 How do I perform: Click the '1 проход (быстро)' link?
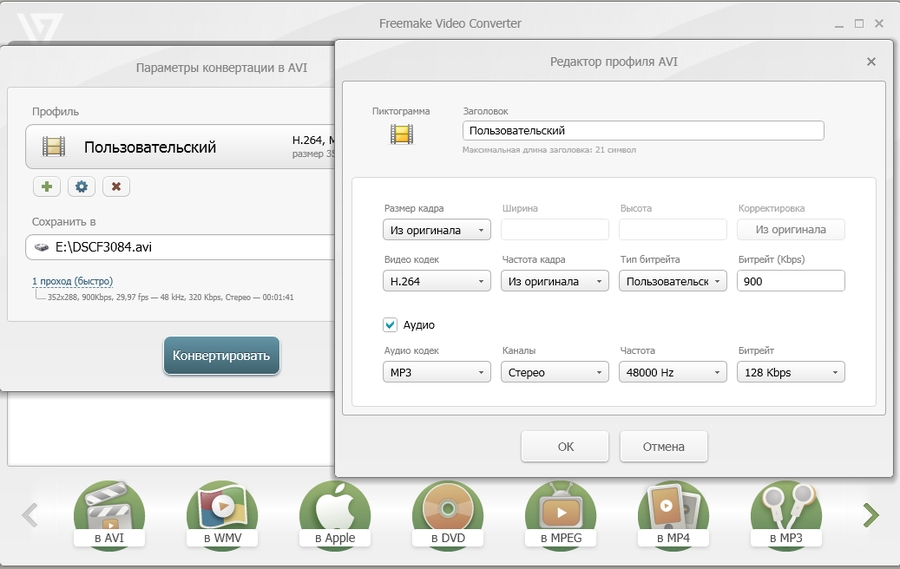click(x=72, y=281)
